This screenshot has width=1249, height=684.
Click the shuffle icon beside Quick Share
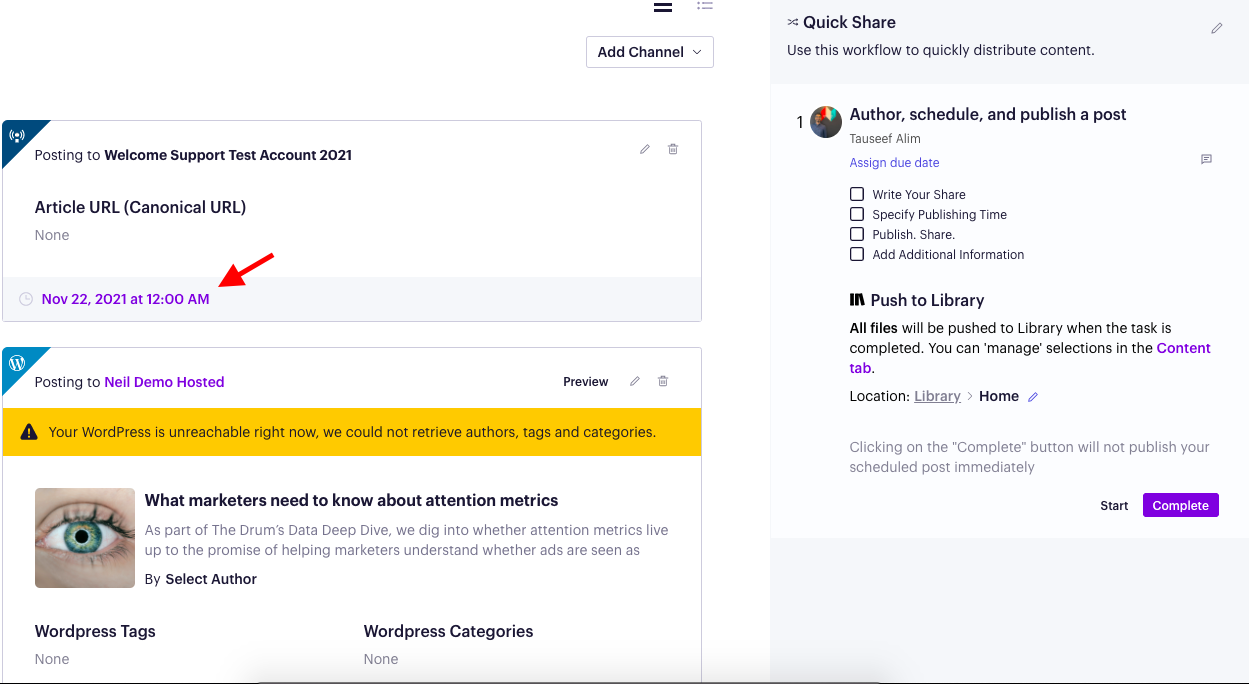tap(793, 21)
